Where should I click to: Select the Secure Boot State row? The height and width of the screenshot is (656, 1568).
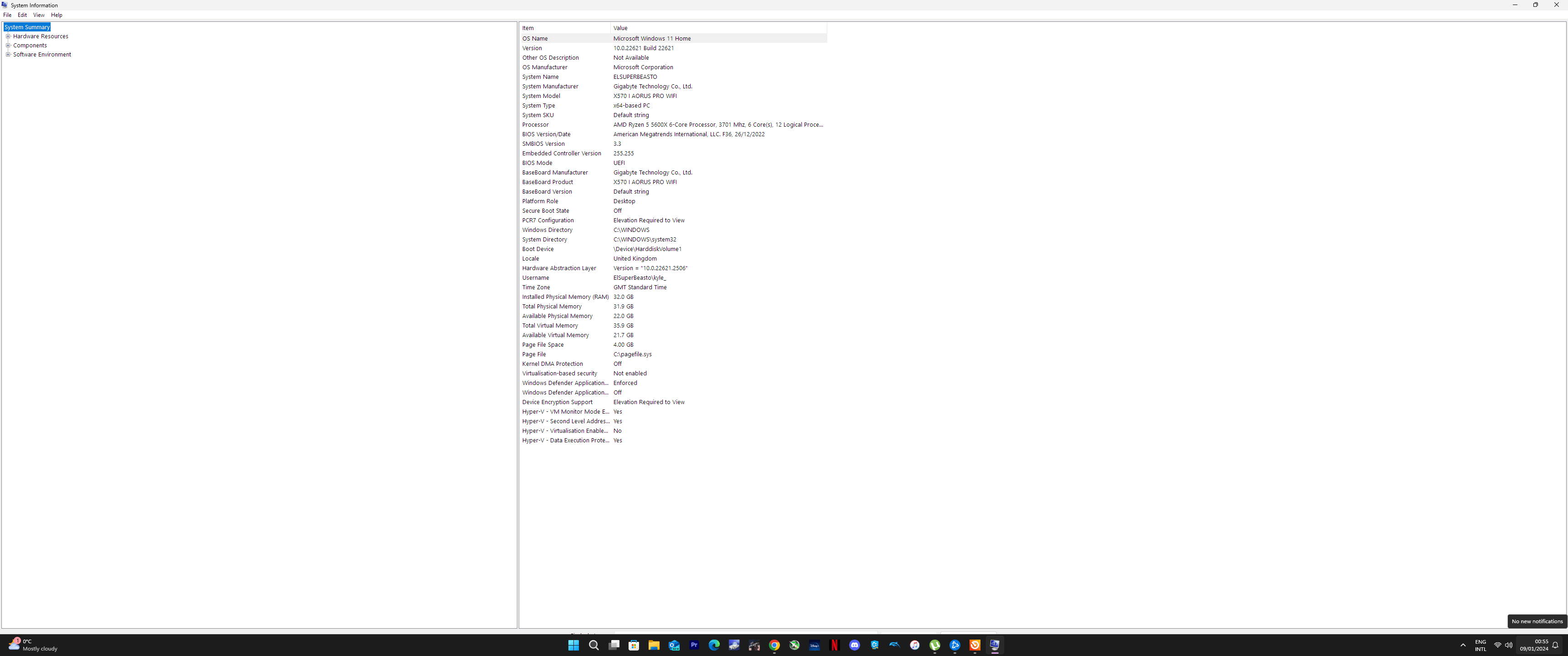tap(673, 211)
